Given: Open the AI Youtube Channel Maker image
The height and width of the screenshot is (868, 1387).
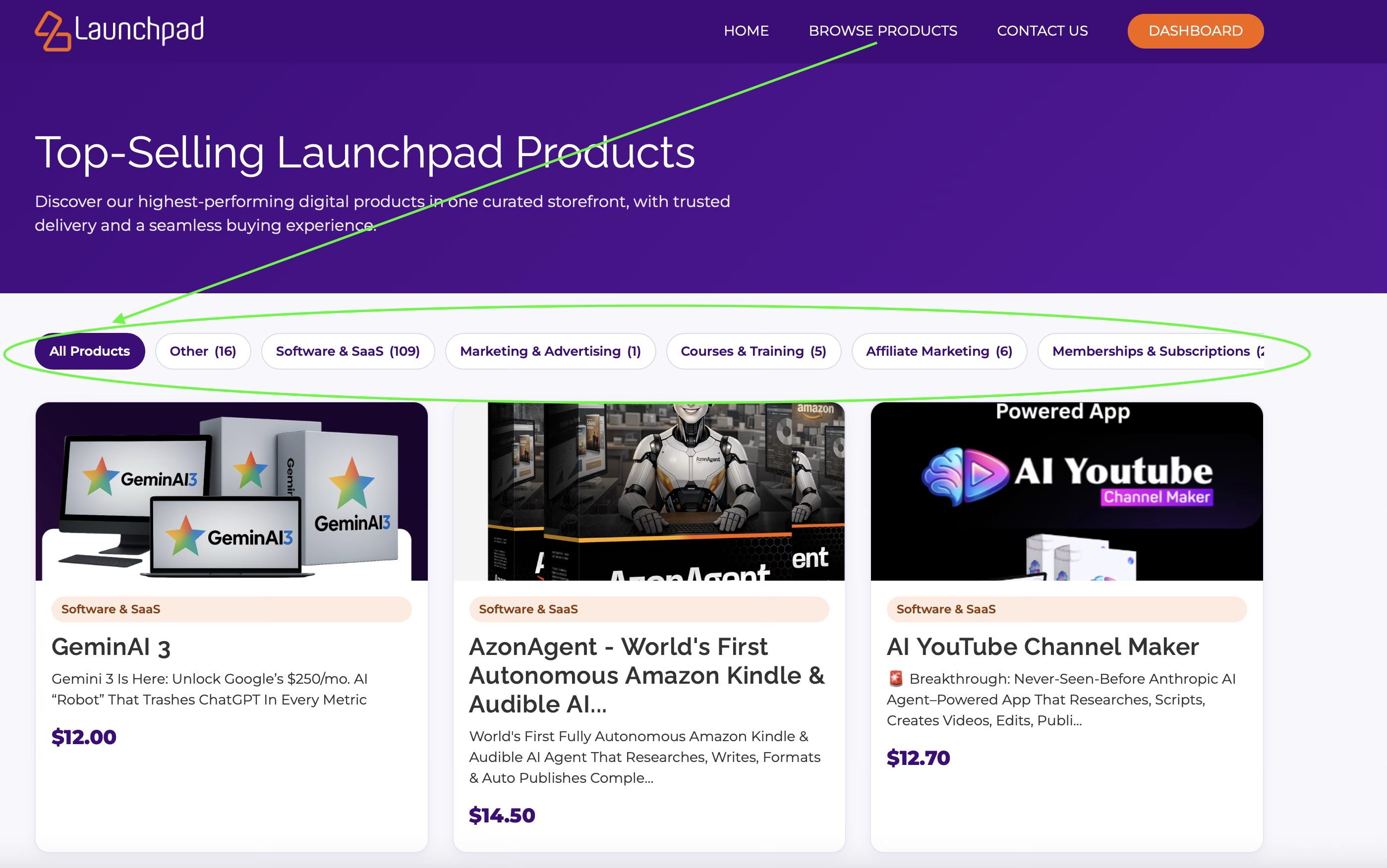Looking at the screenshot, I should click(1067, 491).
